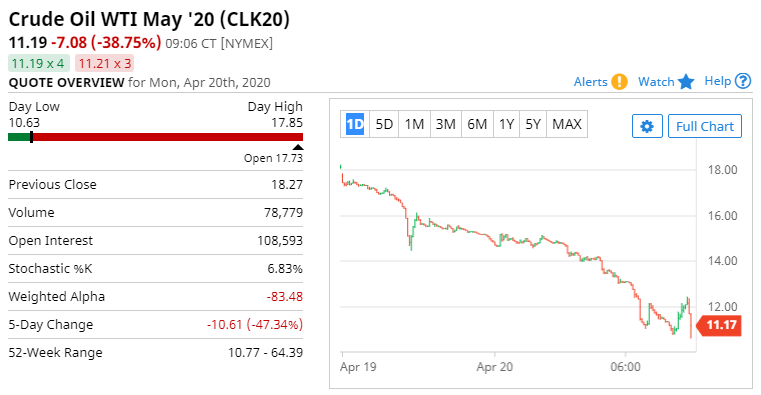This screenshot has width=761, height=395.
Task: Switch chart to 5D period
Action: point(384,124)
